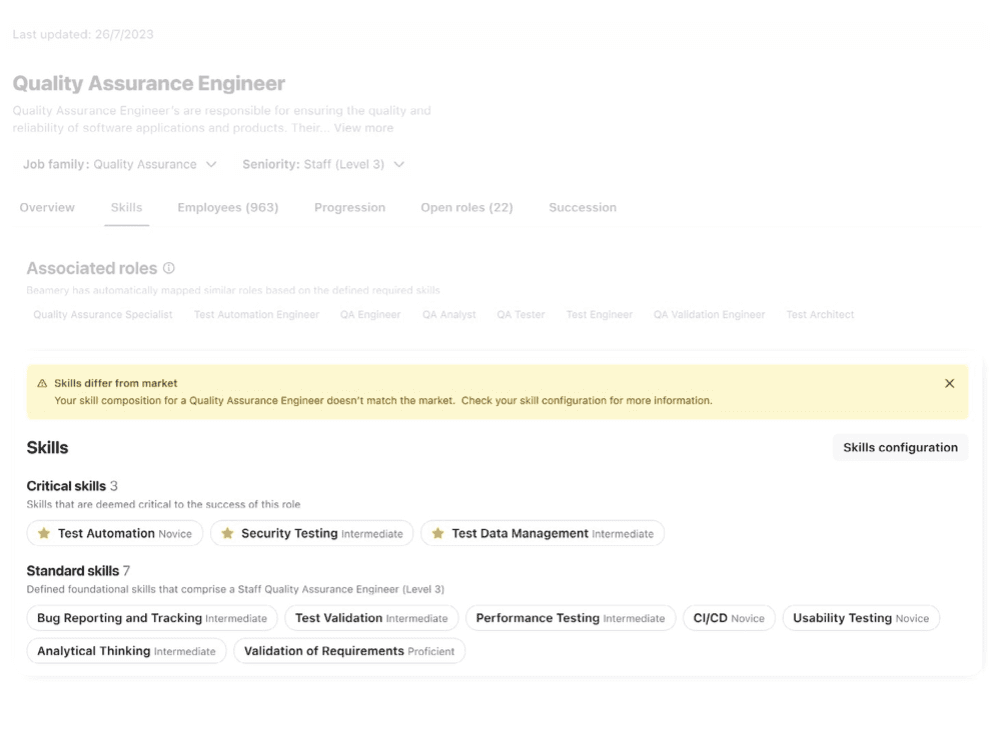Viewport: 1008px width, 742px height.
Task: Click the star on Security Testing skill
Action: pos(227,533)
